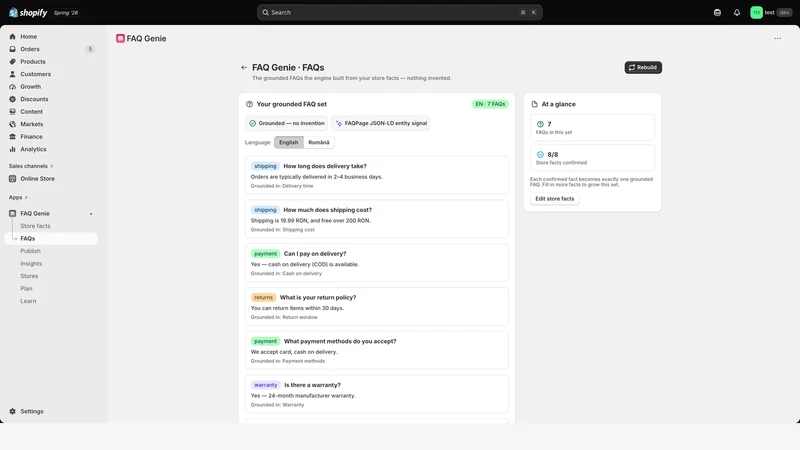Click the EN · 7 FAQs badge

pos(490,104)
